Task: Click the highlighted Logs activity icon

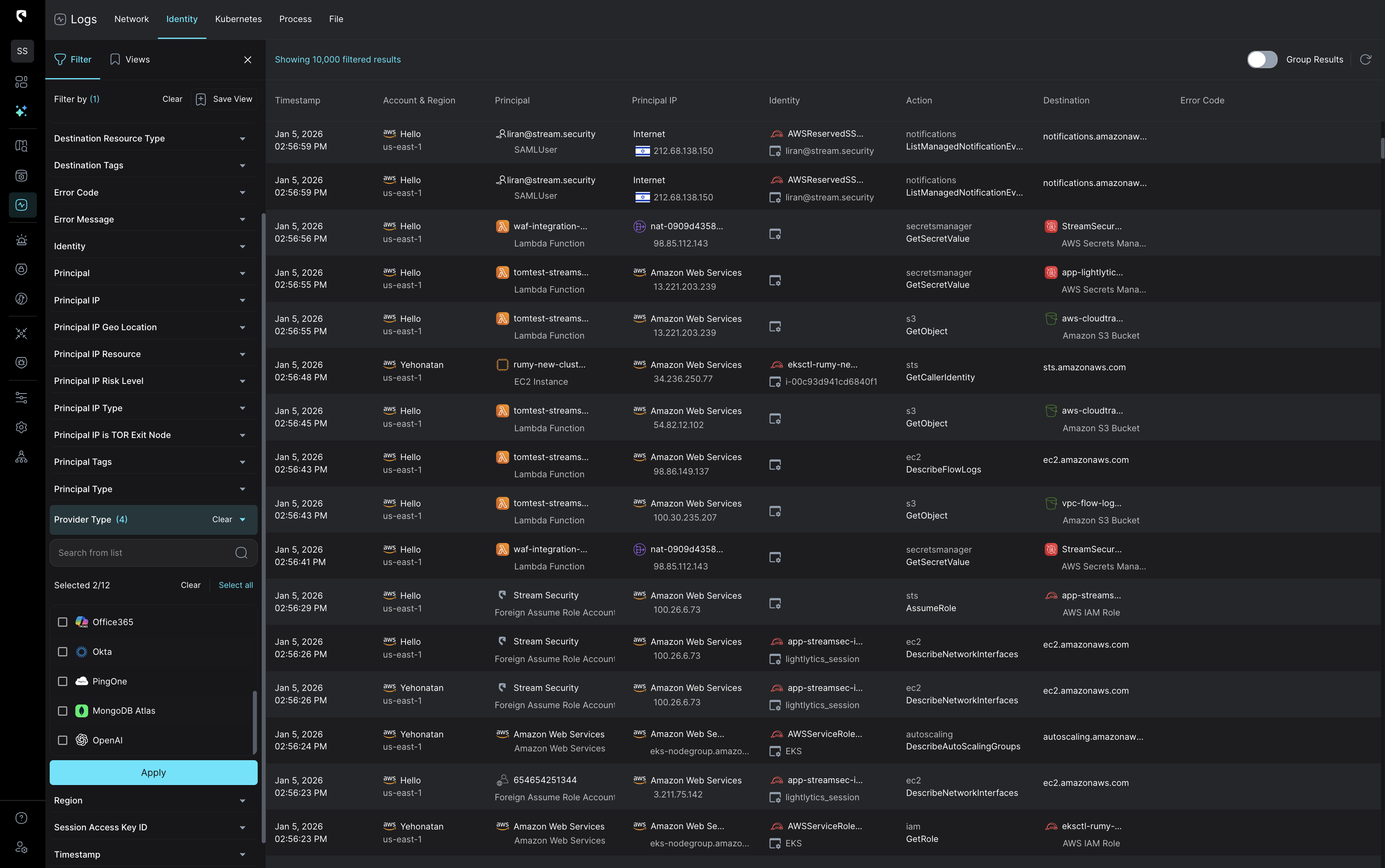Action: [22, 205]
